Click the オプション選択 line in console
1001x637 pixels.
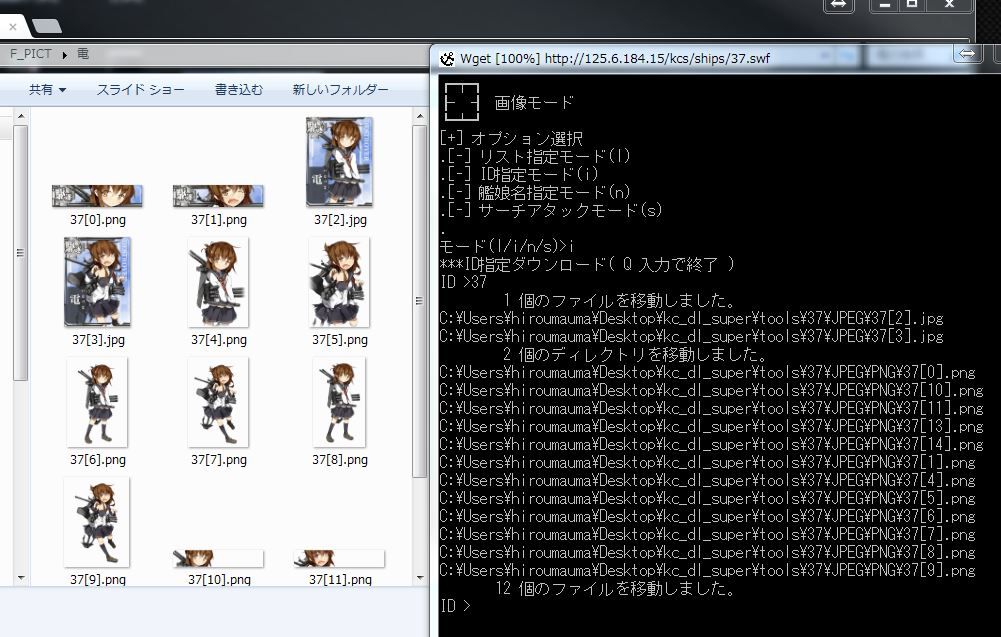(511, 139)
